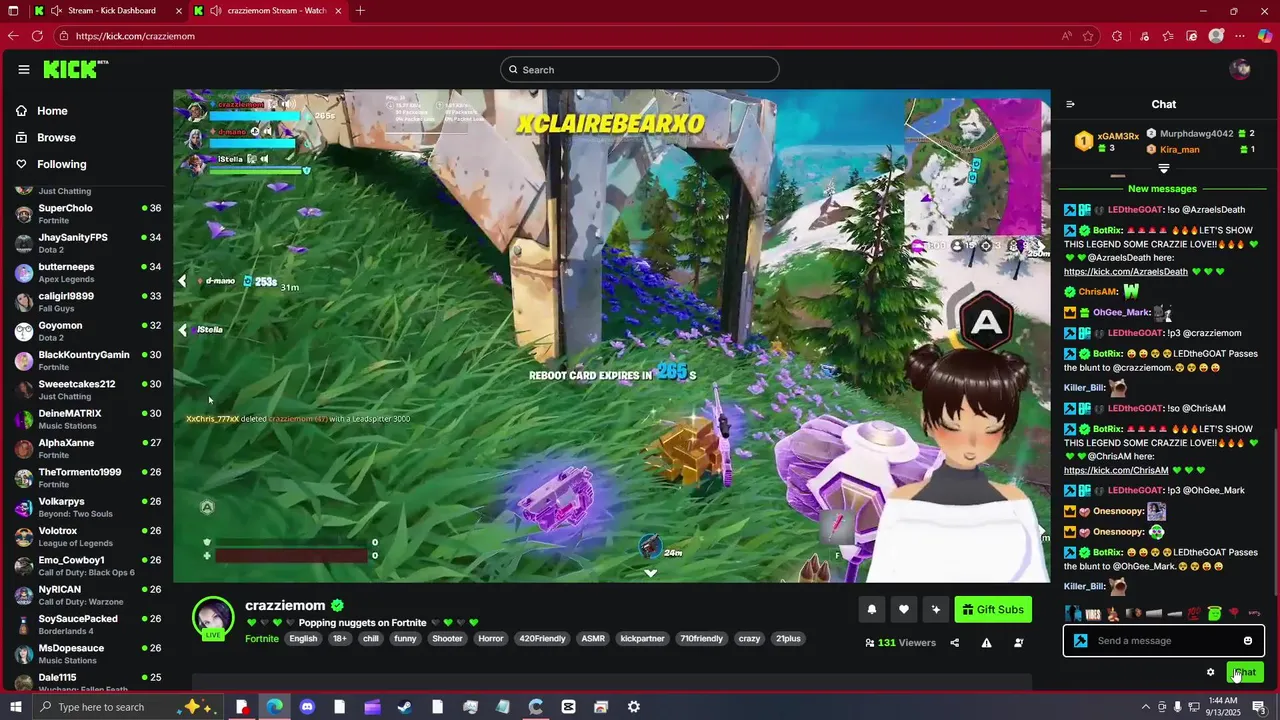Viewport: 1280px width, 720px height.
Task: Open the emoji picker smiley icon
Action: click(x=1248, y=641)
